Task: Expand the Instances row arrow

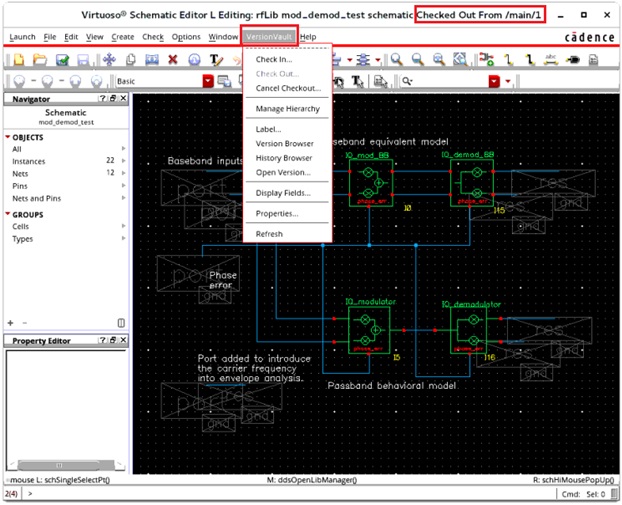Action: [124, 161]
